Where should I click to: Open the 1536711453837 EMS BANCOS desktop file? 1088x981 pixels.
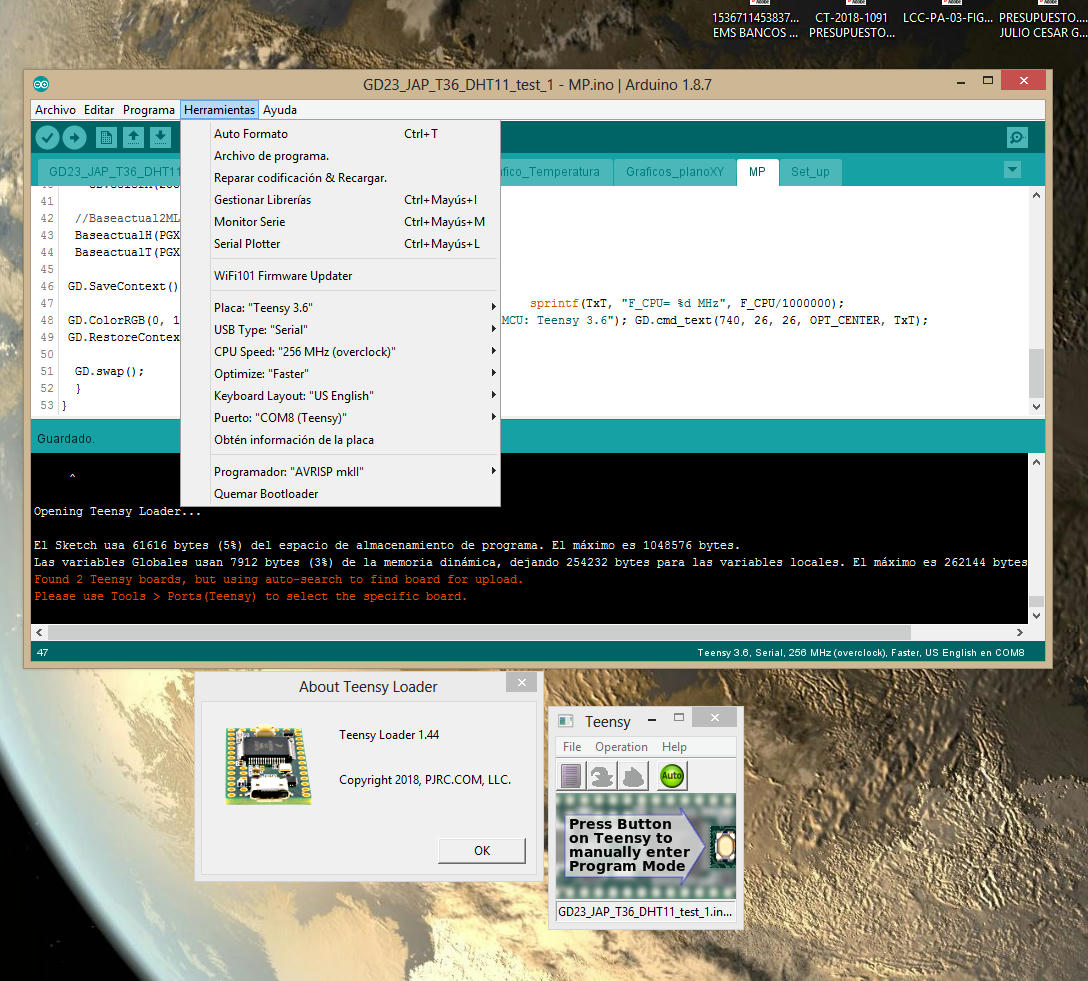pyautogui.click(x=756, y=21)
